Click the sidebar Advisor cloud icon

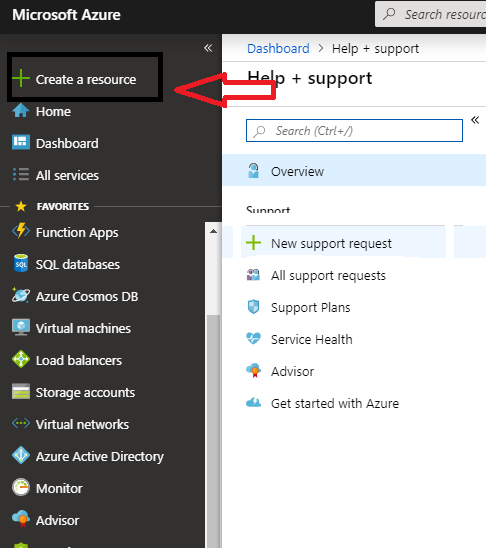[x=21, y=519]
